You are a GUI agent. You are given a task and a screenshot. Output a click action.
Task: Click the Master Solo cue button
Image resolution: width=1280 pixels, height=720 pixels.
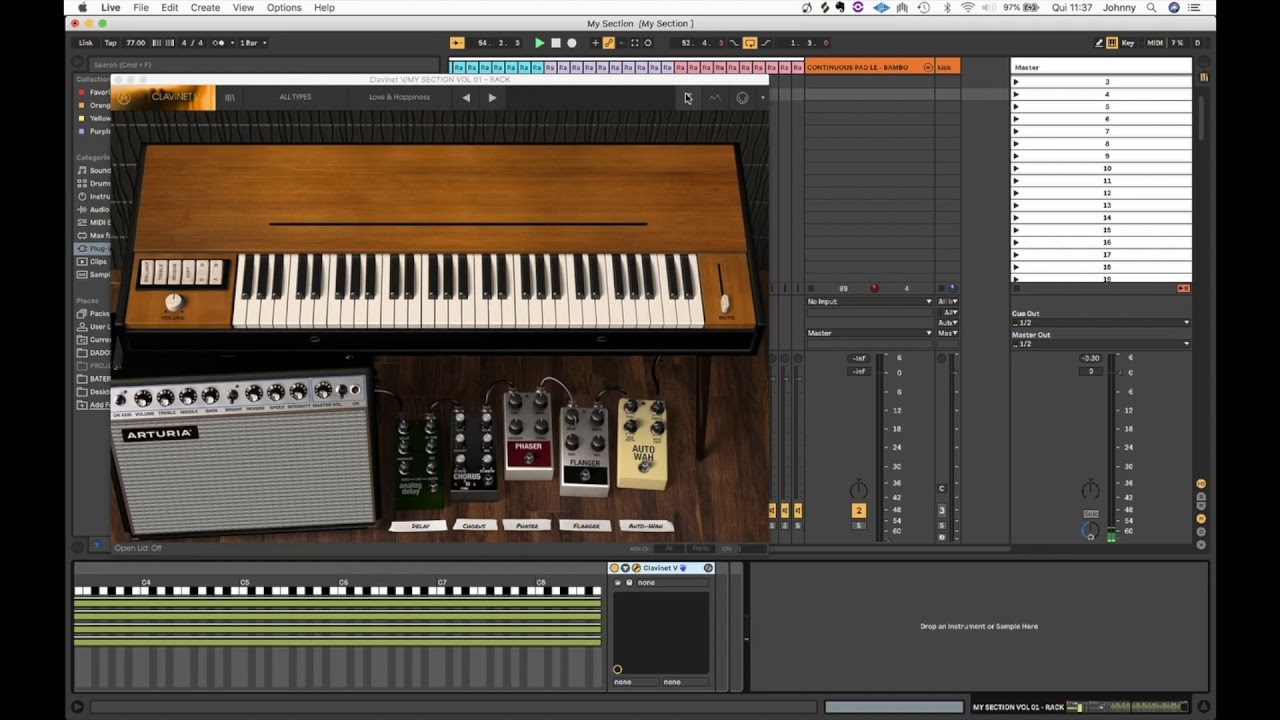(x=1091, y=514)
